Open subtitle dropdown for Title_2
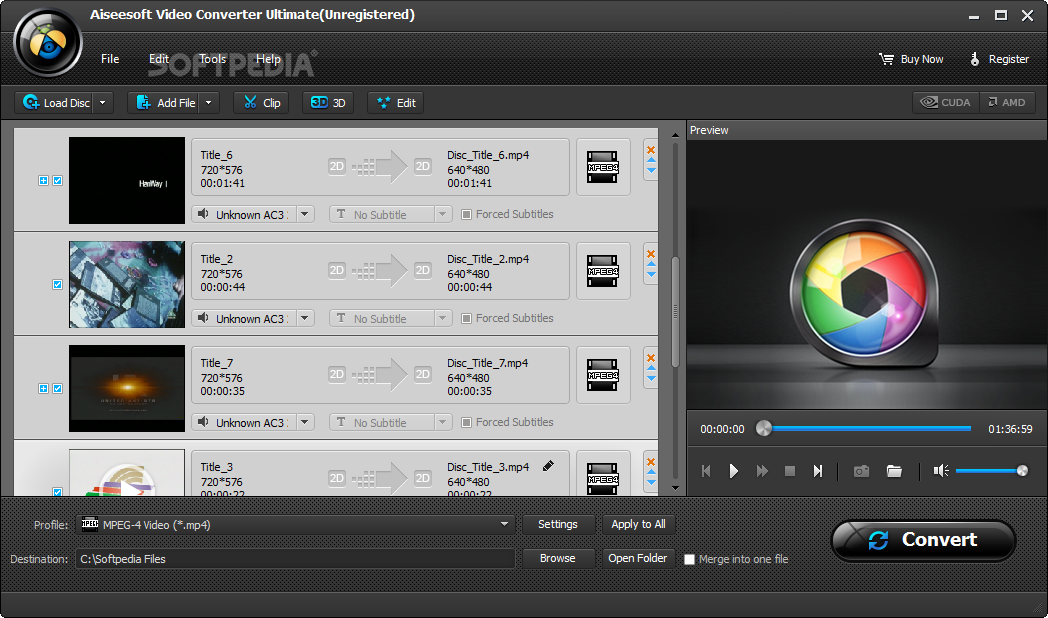The width and height of the screenshot is (1048, 618). tap(442, 318)
